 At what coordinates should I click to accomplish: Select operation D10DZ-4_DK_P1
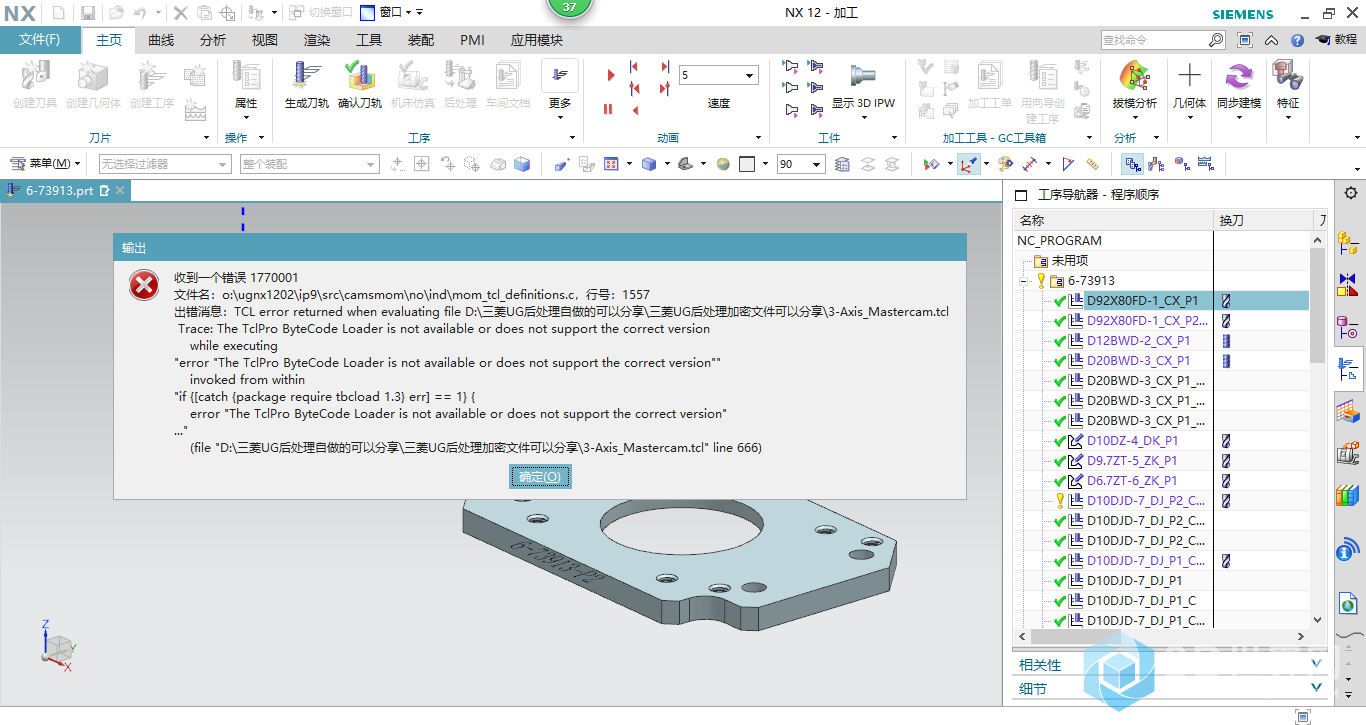tap(1132, 440)
